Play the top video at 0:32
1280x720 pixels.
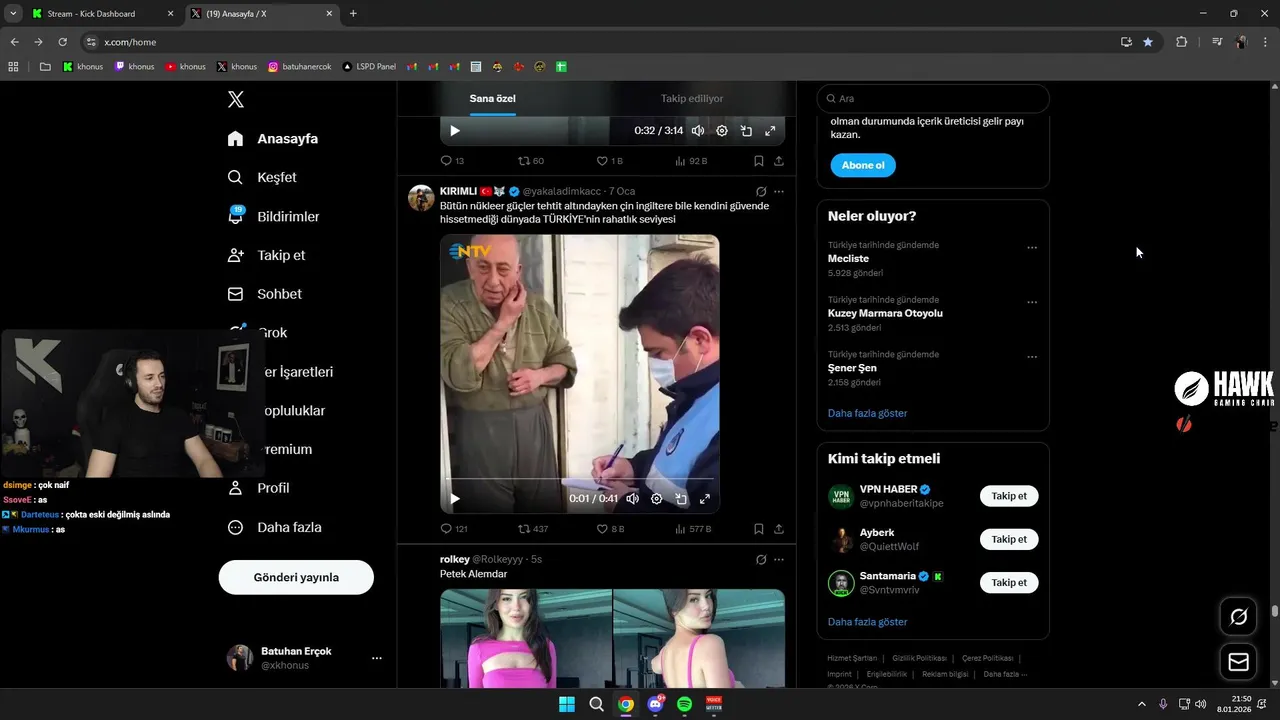point(455,131)
